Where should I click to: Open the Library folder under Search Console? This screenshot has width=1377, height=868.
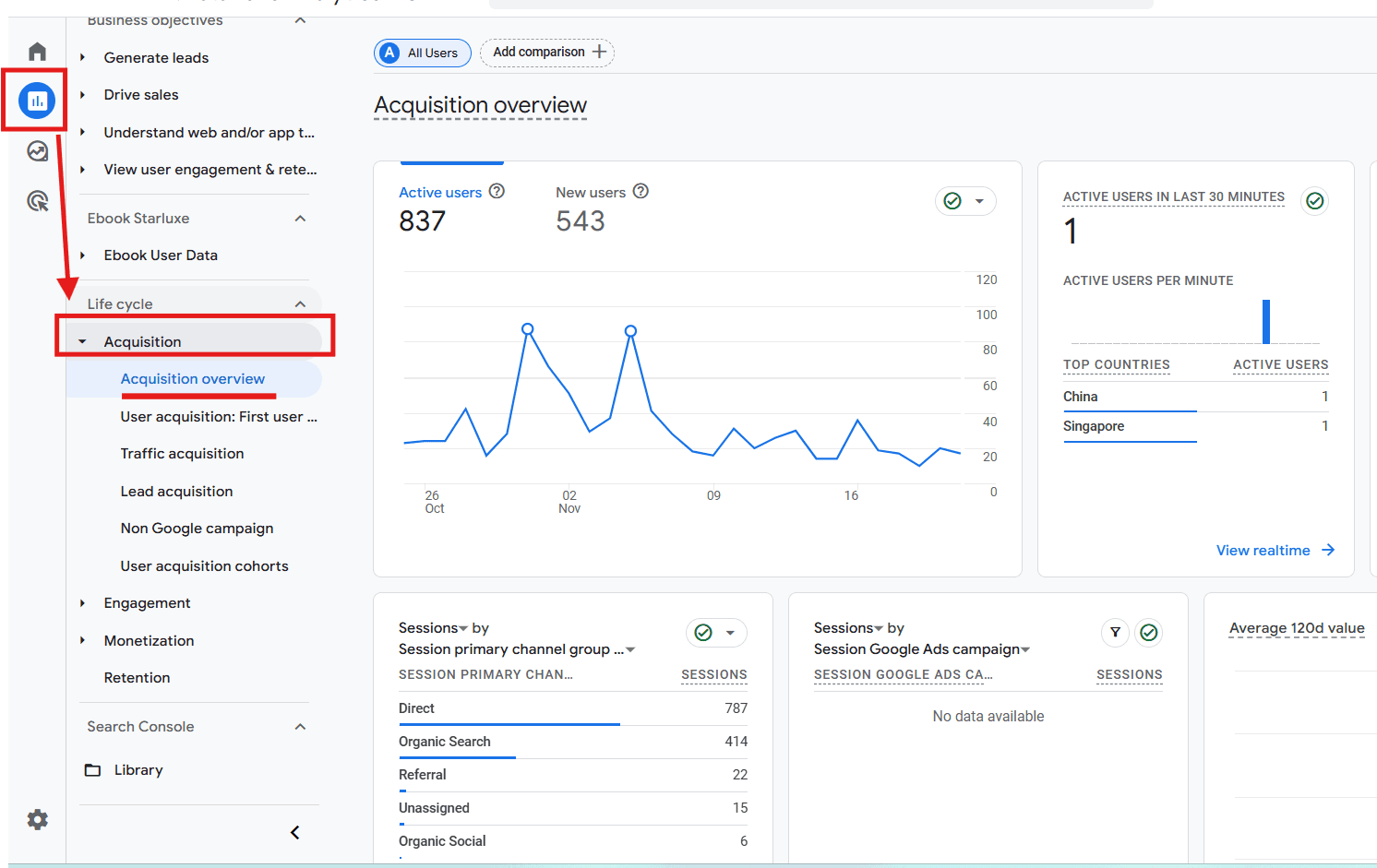(138, 769)
